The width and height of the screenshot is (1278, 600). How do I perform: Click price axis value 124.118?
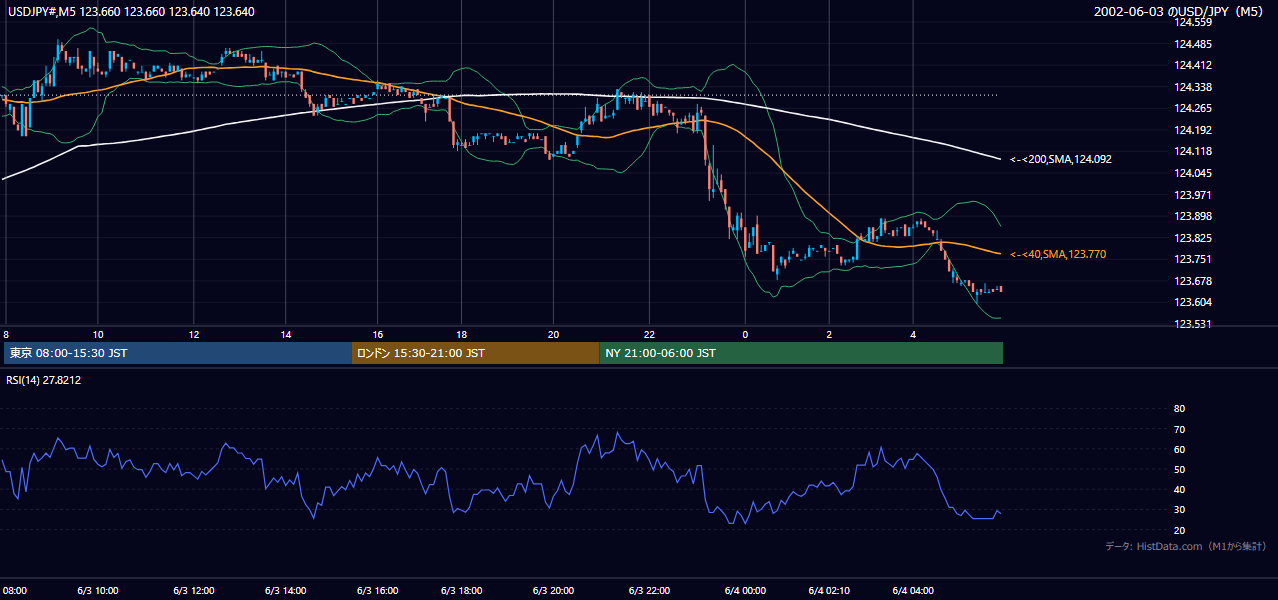(1192, 151)
